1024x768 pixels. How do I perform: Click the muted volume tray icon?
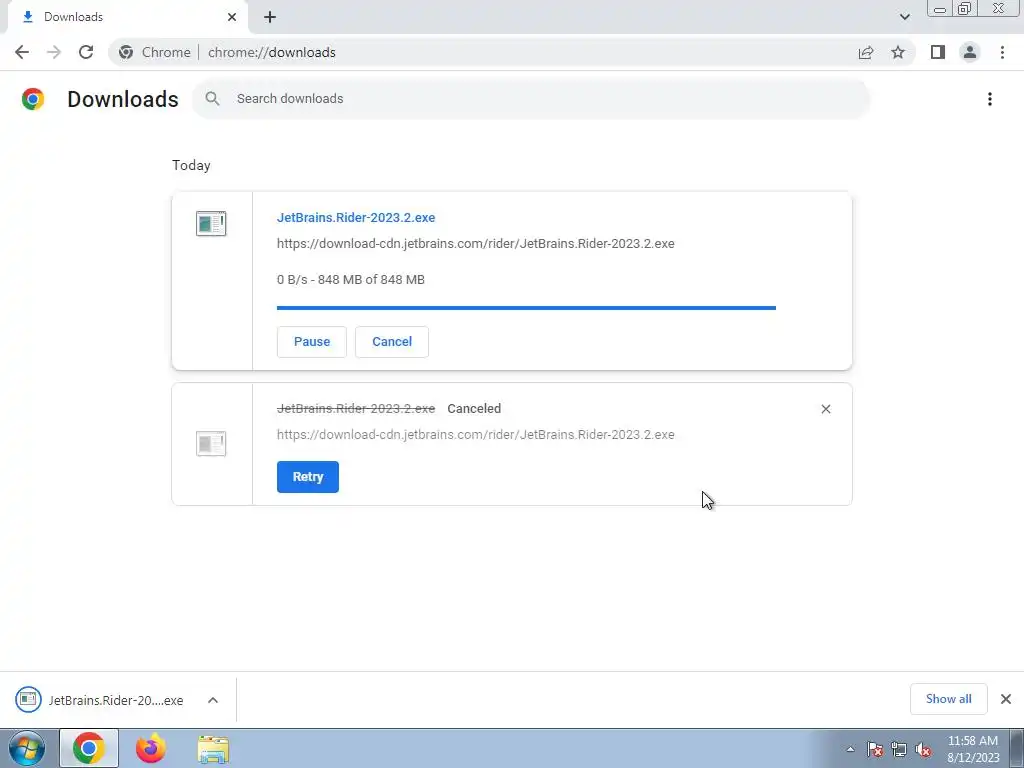click(923, 749)
